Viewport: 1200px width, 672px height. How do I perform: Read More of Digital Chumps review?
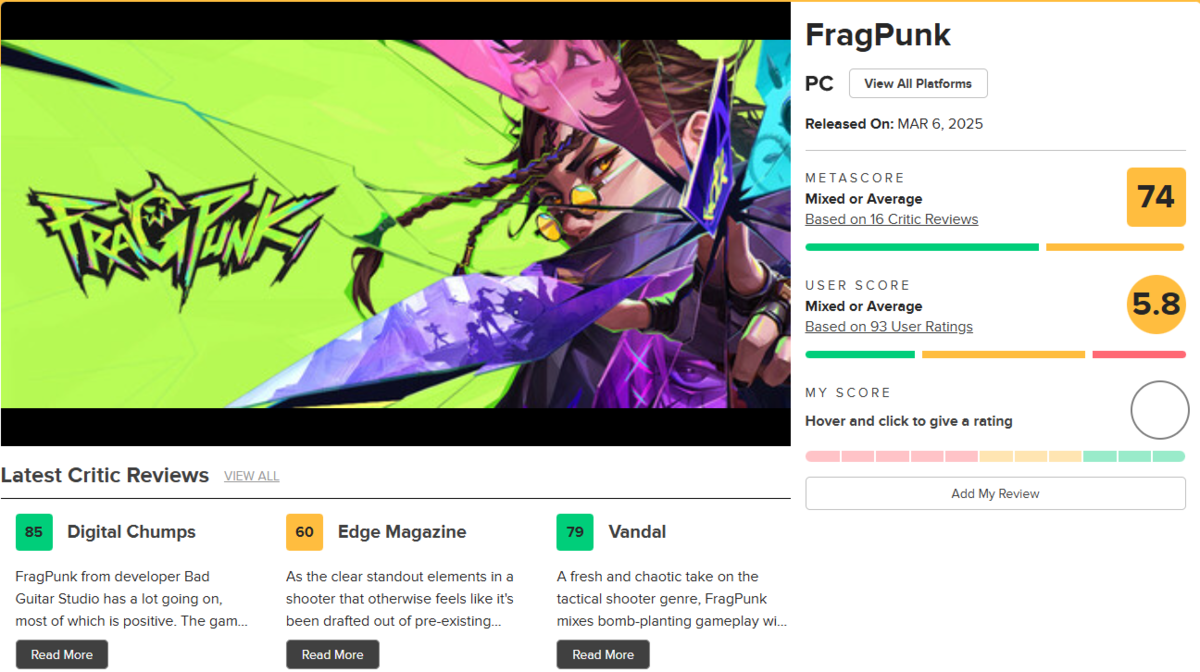(x=62, y=655)
